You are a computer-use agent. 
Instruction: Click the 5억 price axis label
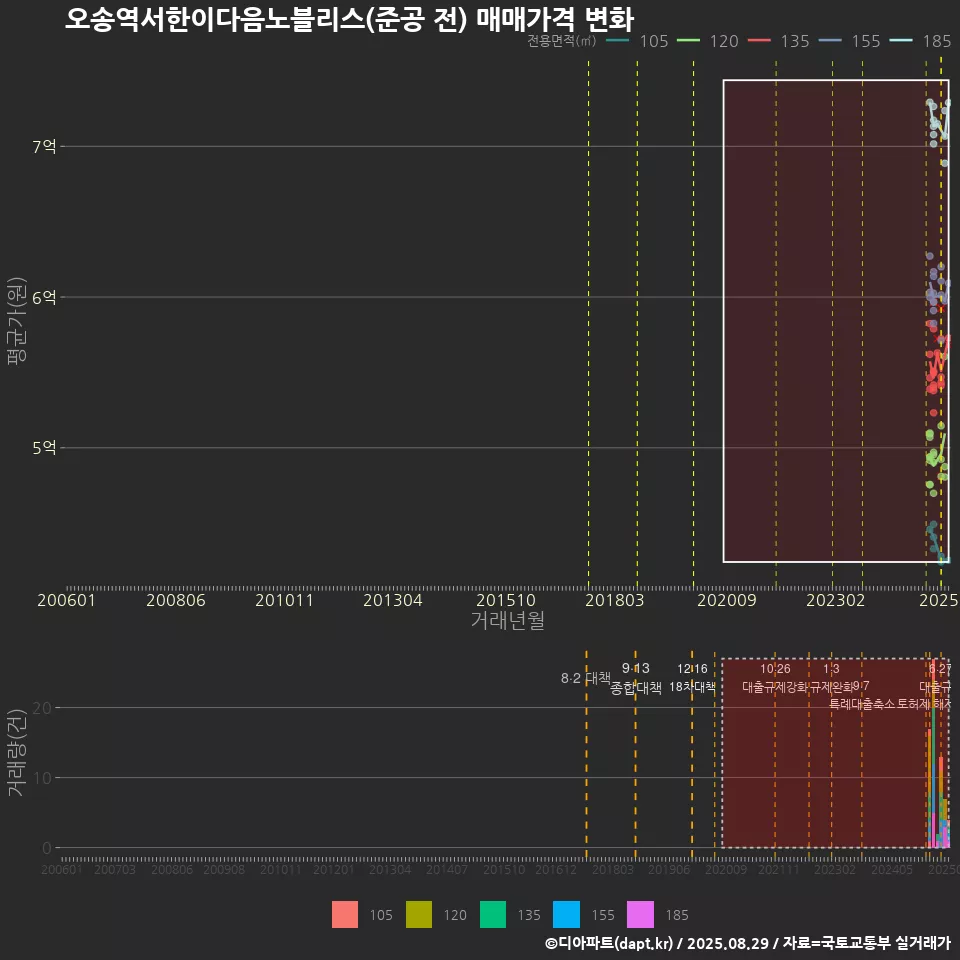[44, 448]
